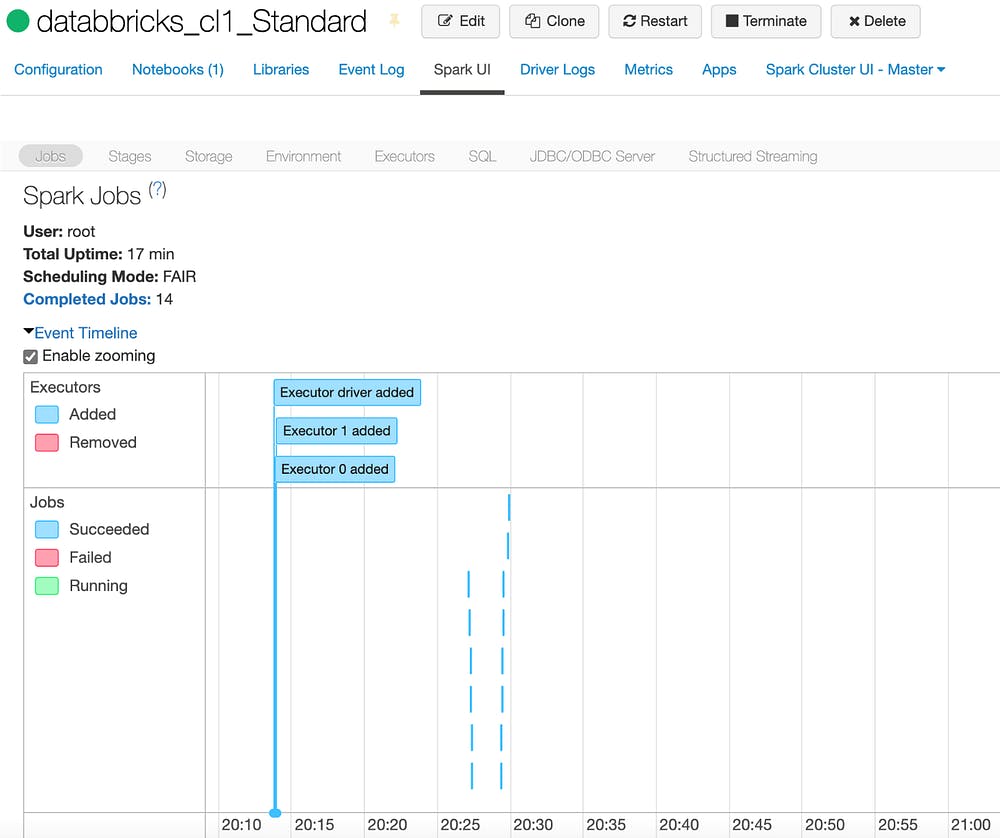Image resolution: width=1000 pixels, height=838 pixels.
Task: Click the green cluster running status indicator
Action: [x=18, y=21]
